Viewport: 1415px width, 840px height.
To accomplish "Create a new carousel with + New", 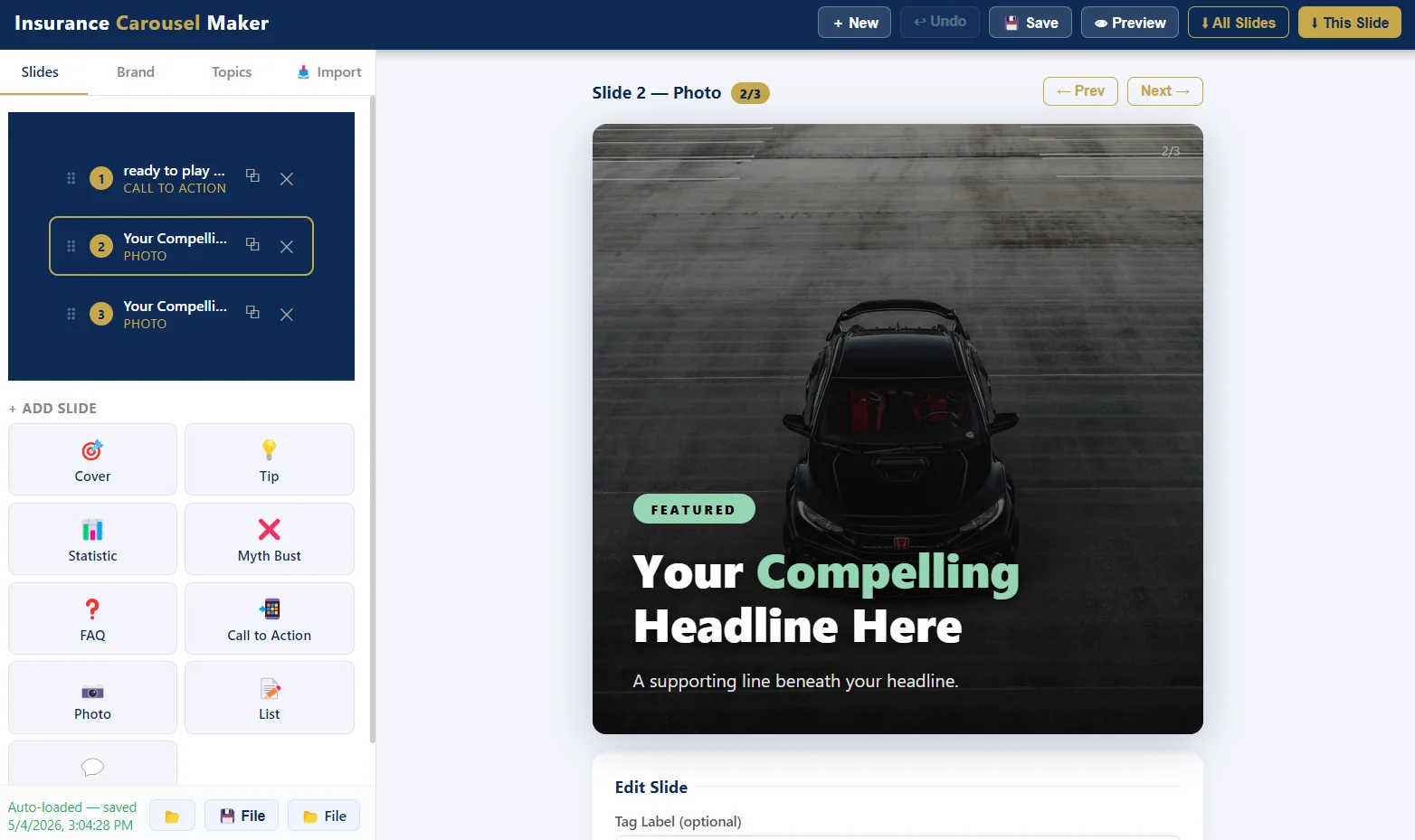I will click(854, 23).
